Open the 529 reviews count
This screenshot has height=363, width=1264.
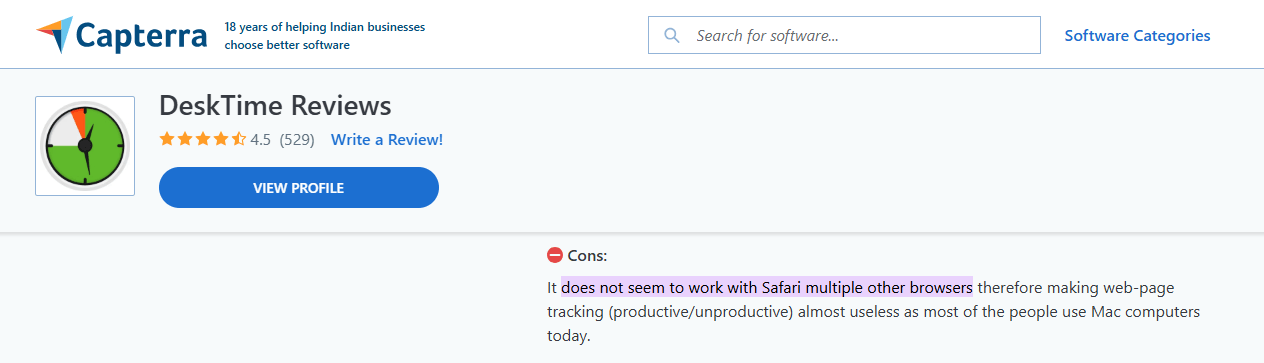point(297,140)
